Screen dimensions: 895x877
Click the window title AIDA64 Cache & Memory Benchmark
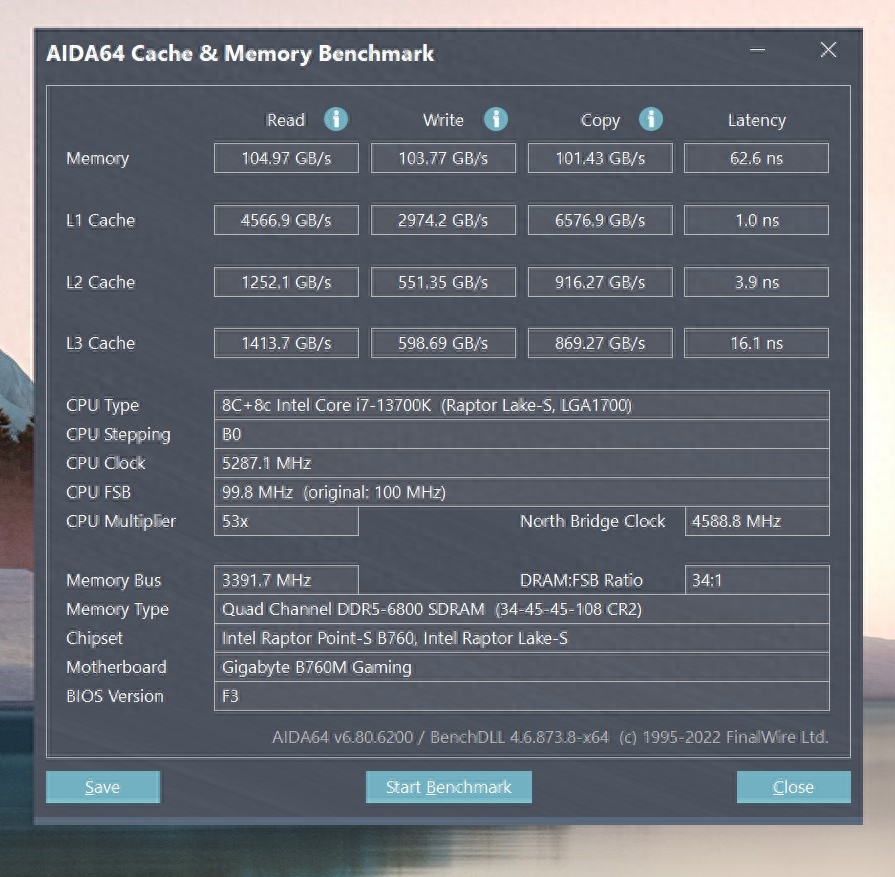point(240,53)
